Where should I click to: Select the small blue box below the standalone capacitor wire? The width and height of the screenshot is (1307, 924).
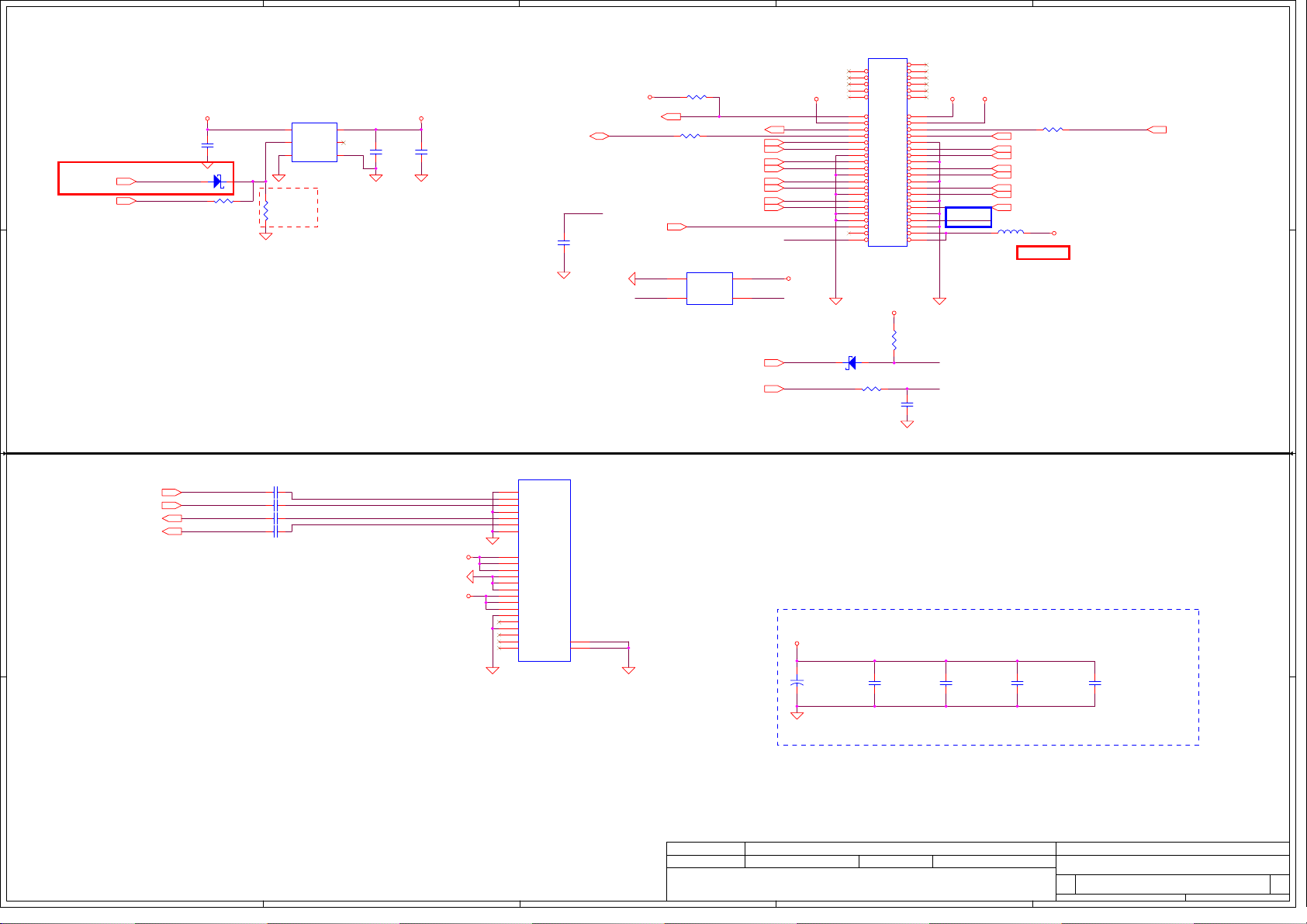(x=709, y=288)
